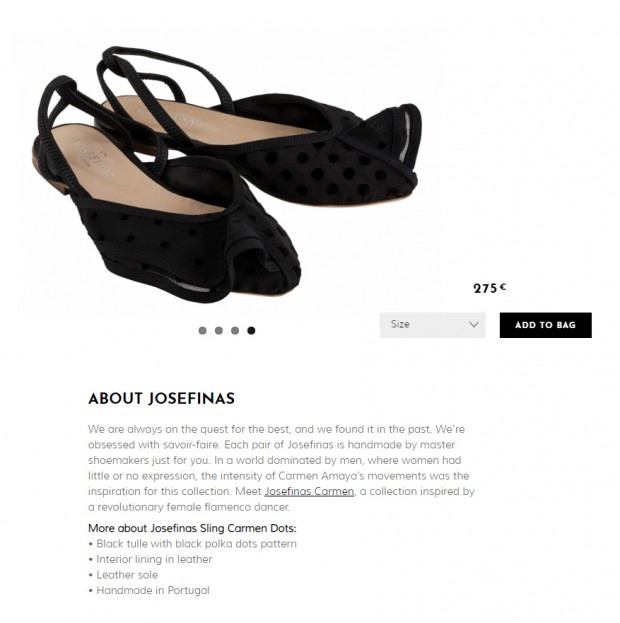Click the active fourth carousel dot
The height and width of the screenshot is (623, 620).
[251, 330]
